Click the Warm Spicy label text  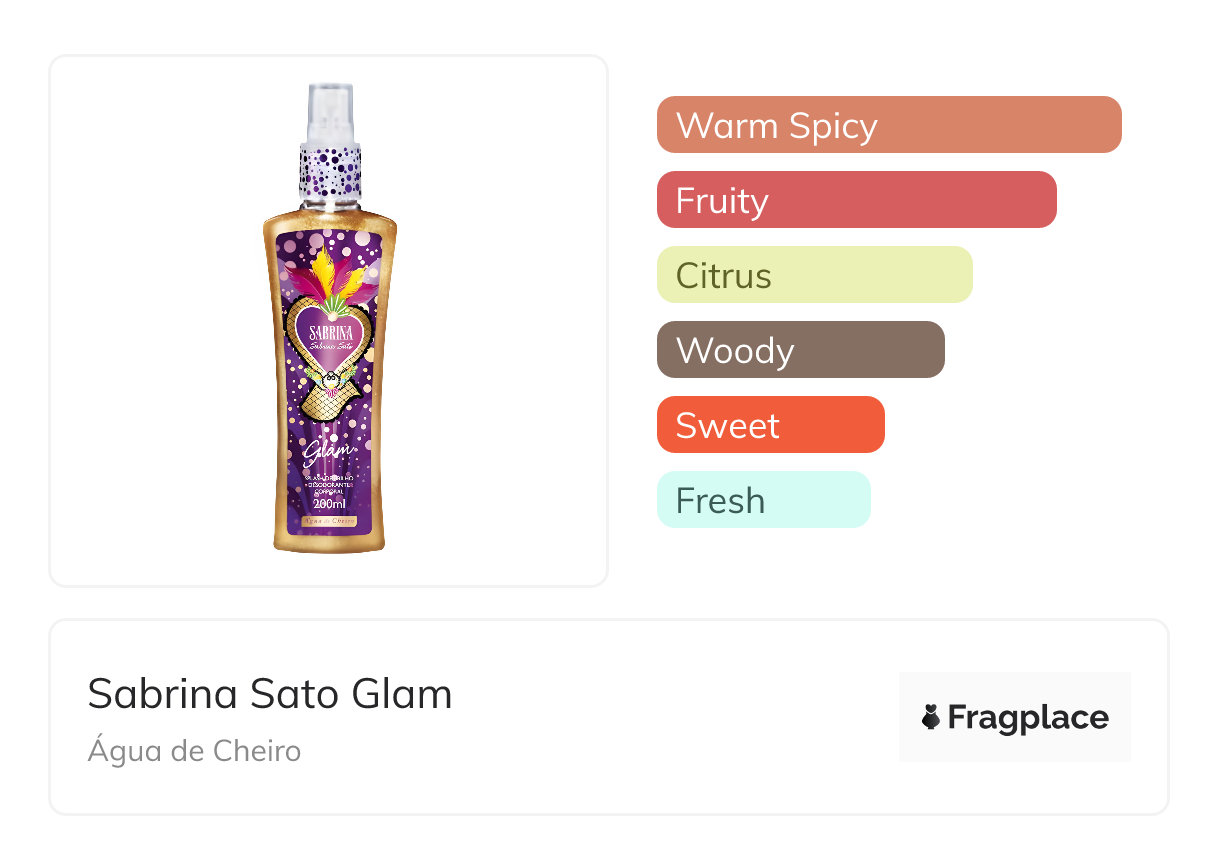(x=776, y=126)
